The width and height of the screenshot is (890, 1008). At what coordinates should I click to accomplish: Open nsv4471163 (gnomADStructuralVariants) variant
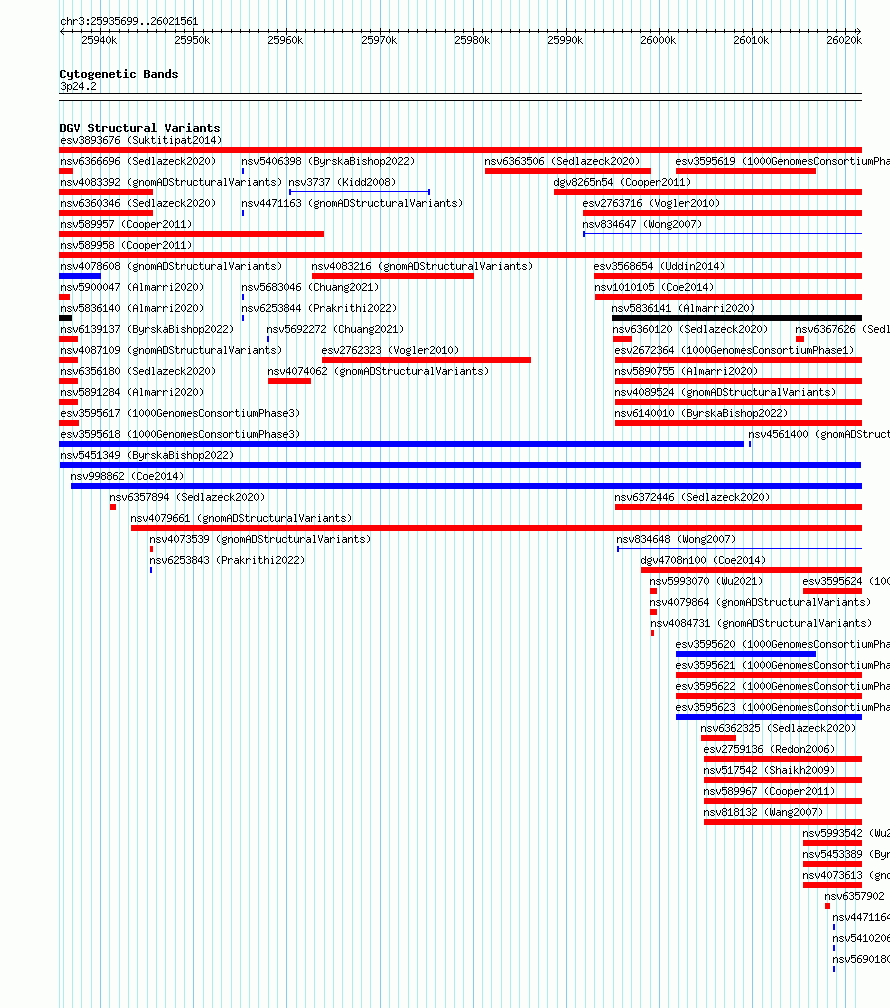(x=352, y=203)
